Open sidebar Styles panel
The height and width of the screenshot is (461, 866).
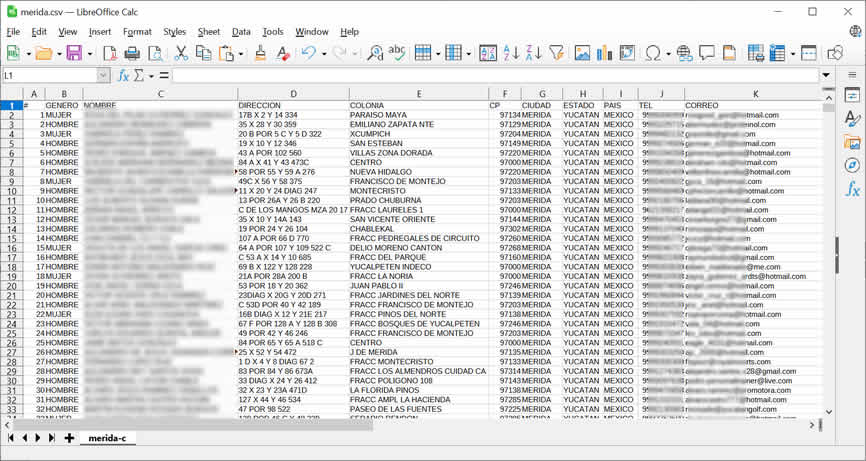(852, 118)
